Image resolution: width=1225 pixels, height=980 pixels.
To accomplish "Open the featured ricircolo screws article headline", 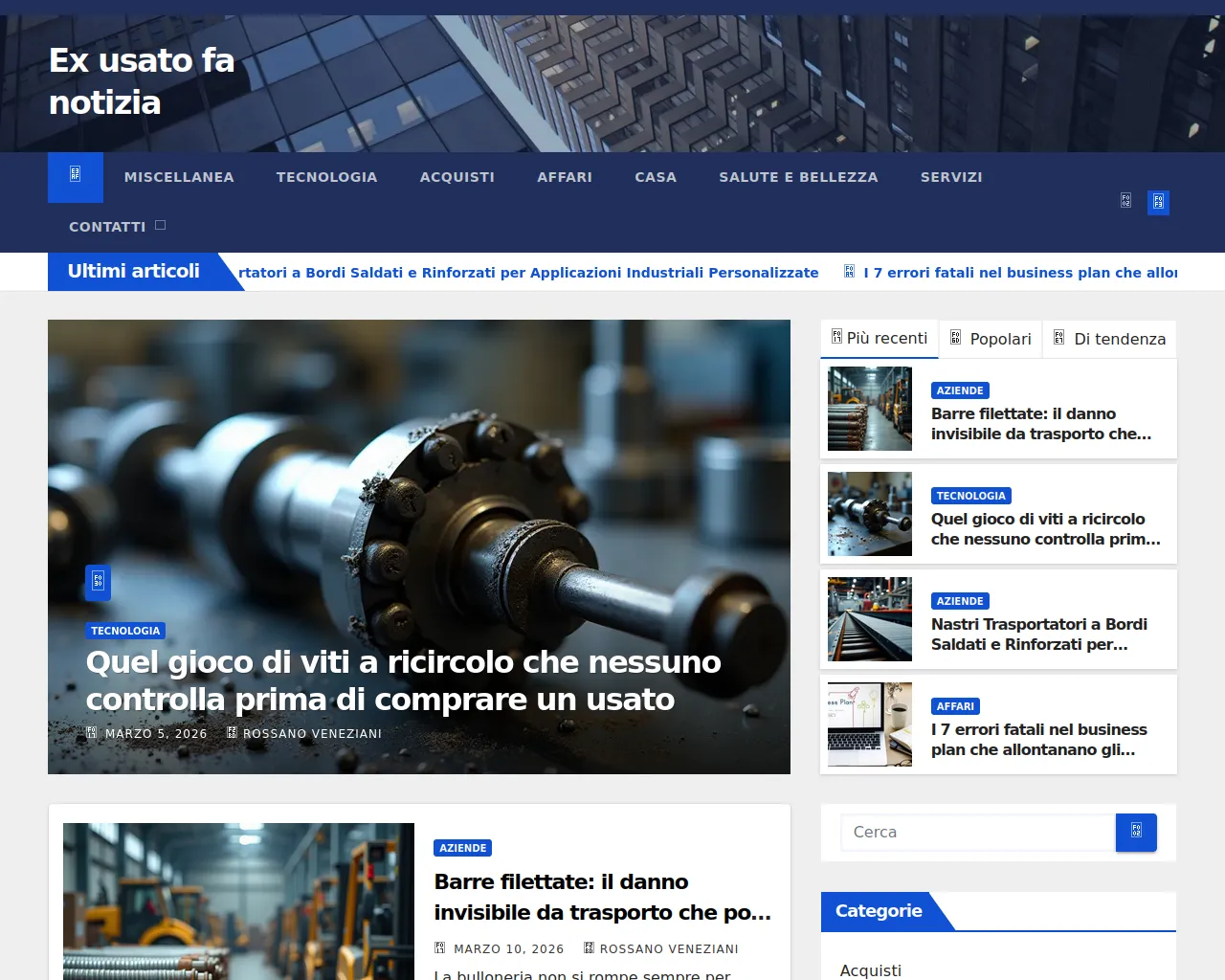I will tap(403, 680).
